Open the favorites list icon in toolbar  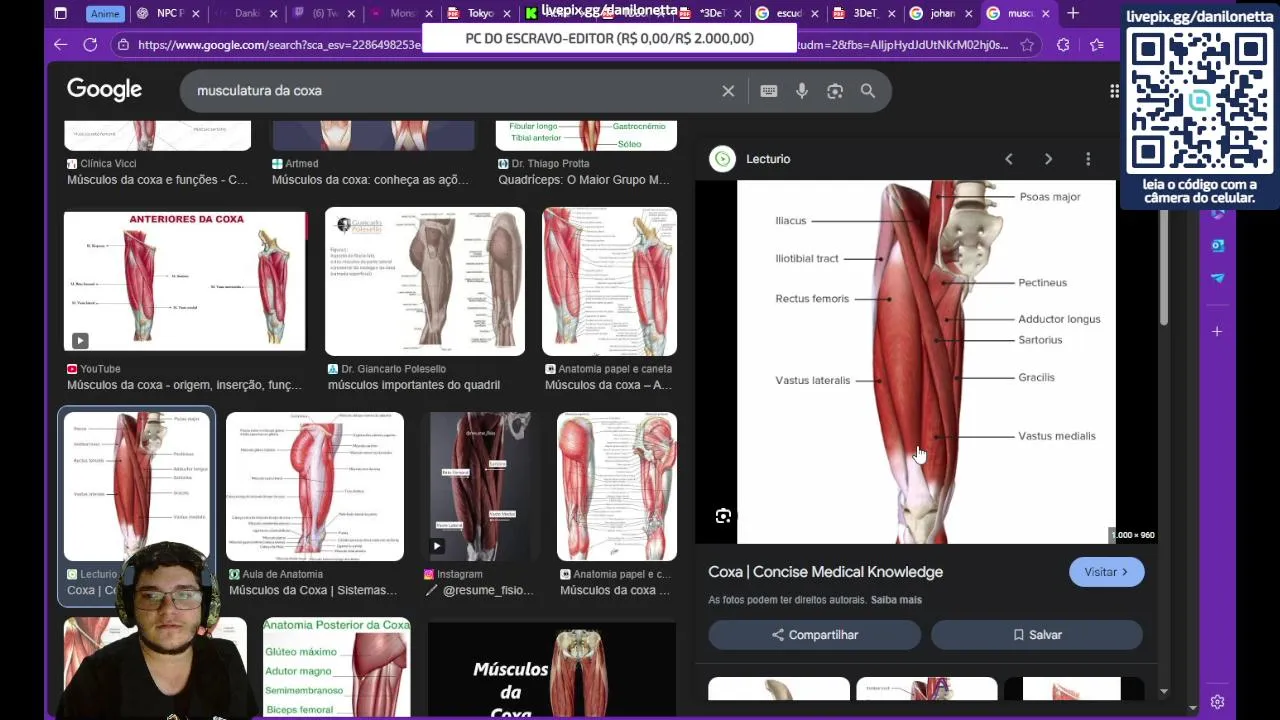tap(1097, 45)
